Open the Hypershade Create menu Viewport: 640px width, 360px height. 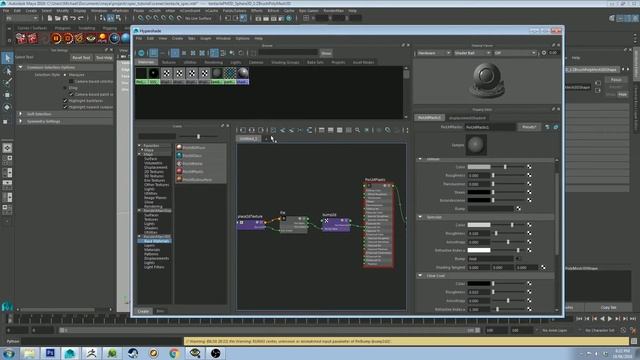click(177, 38)
